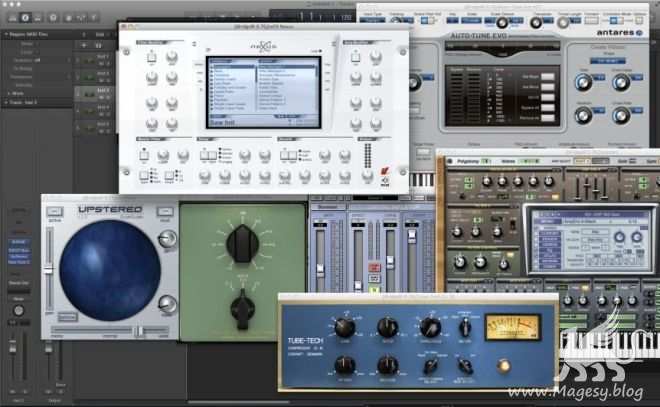Click Tube-Tech Release knob

pyautogui.click(x=388, y=365)
